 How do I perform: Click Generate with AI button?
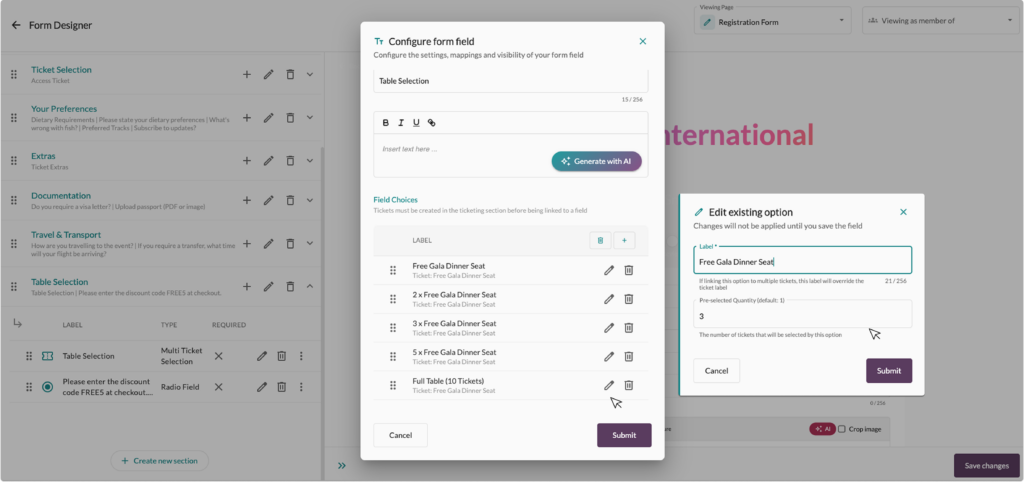point(596,161)
